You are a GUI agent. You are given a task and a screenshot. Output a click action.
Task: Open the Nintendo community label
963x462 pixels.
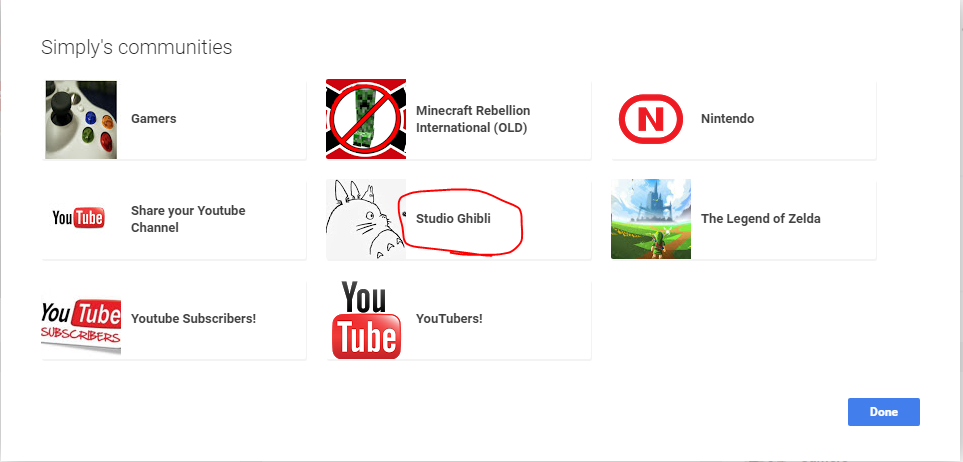pyautogui.click(x=727, y=119)
